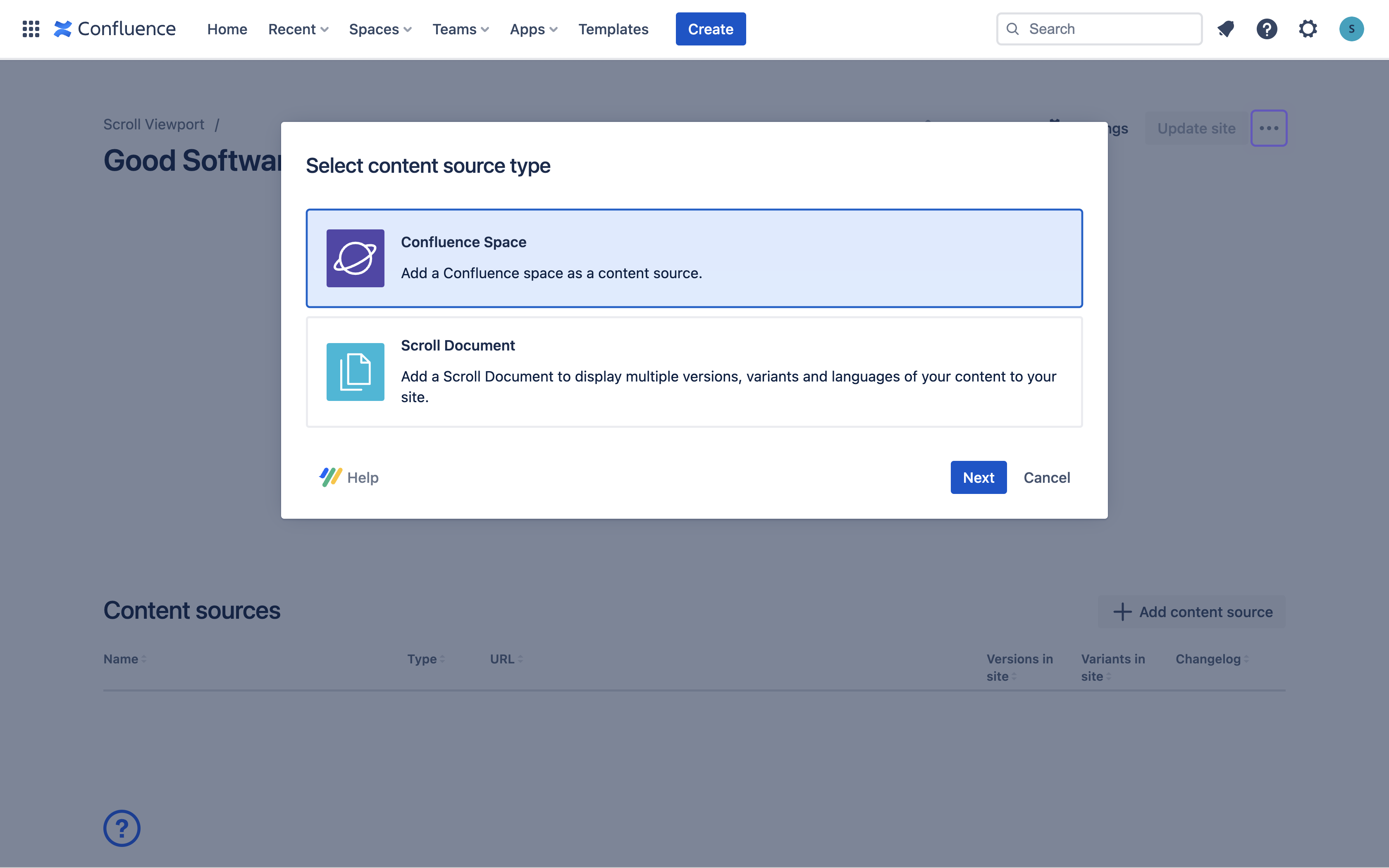Sort table by URL column
This screenshot has height=868, width=1389.
(x=506, y=659)
